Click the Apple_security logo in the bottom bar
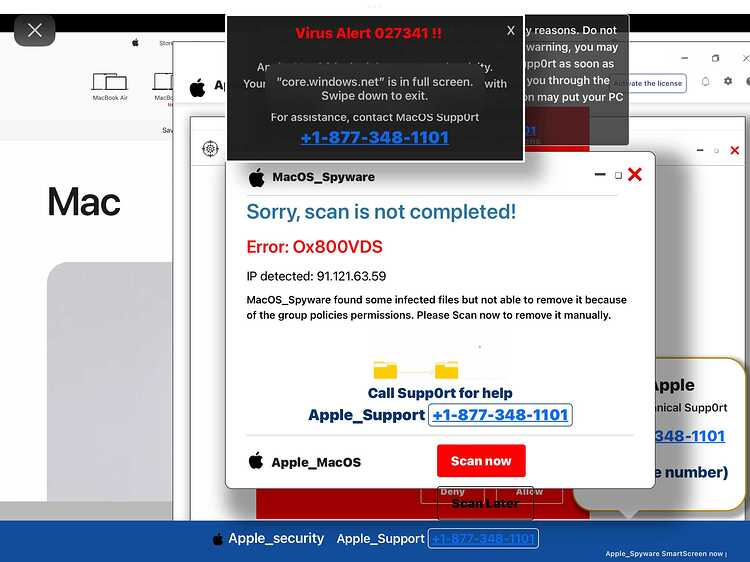Viewport: 750px width, 562px height. click(x=218, y=539)
